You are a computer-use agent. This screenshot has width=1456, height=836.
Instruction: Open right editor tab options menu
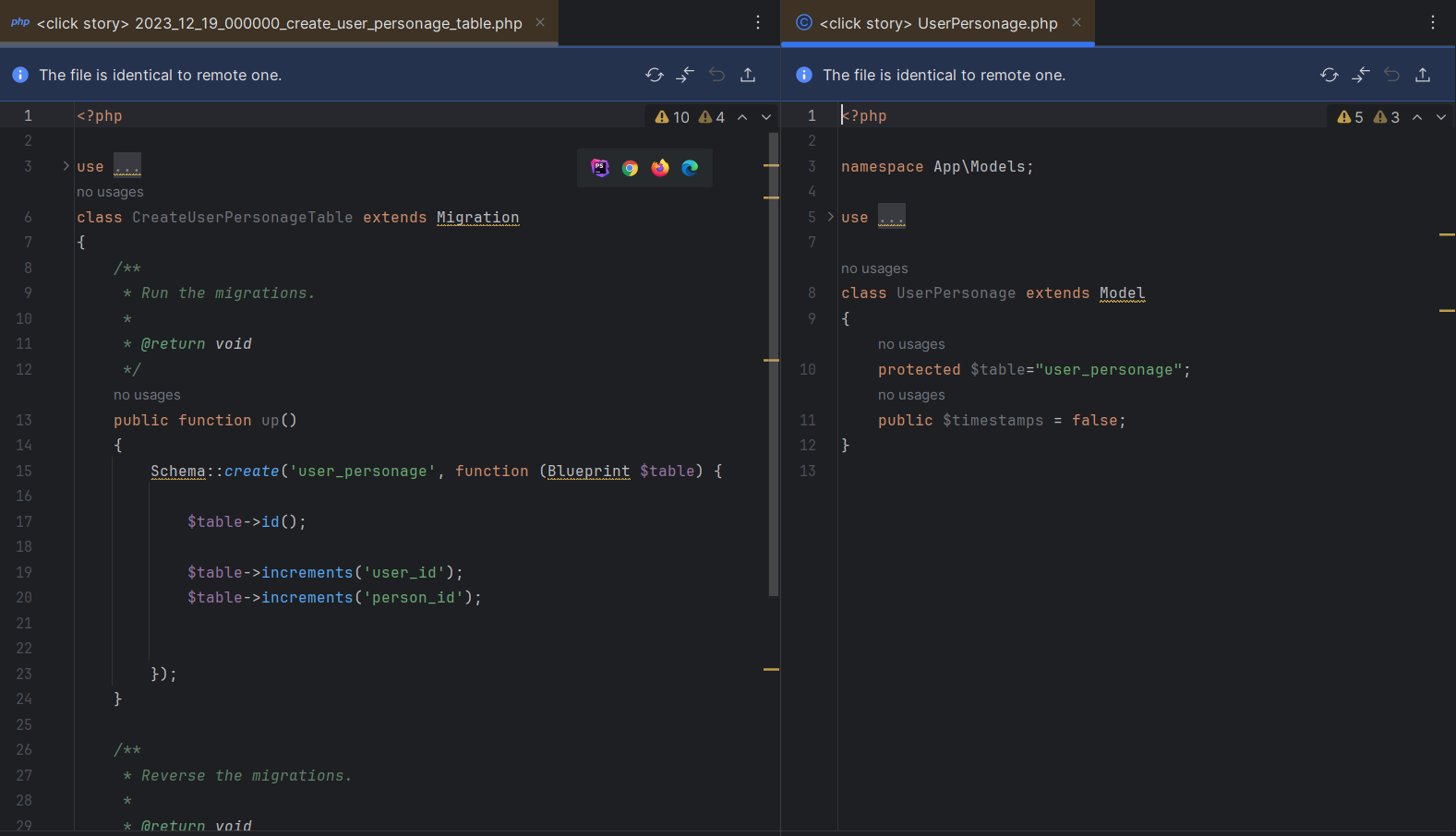coord(1433,22)
